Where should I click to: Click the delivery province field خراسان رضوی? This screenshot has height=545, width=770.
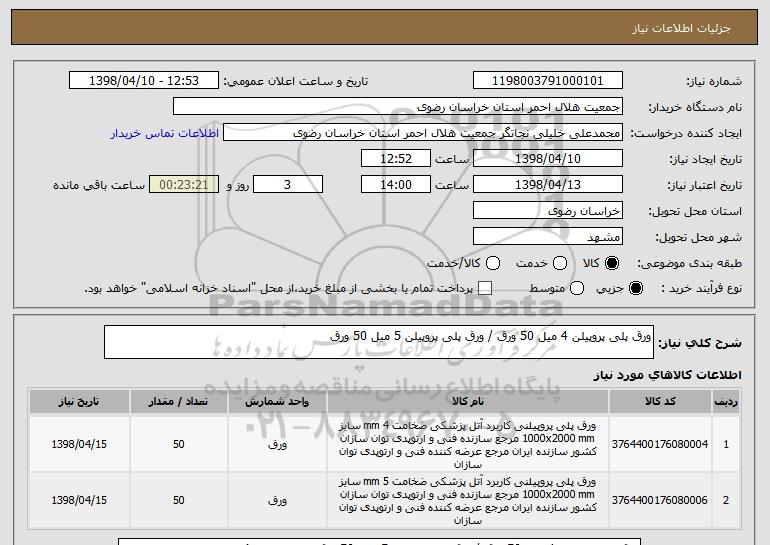tap(548, 211)
